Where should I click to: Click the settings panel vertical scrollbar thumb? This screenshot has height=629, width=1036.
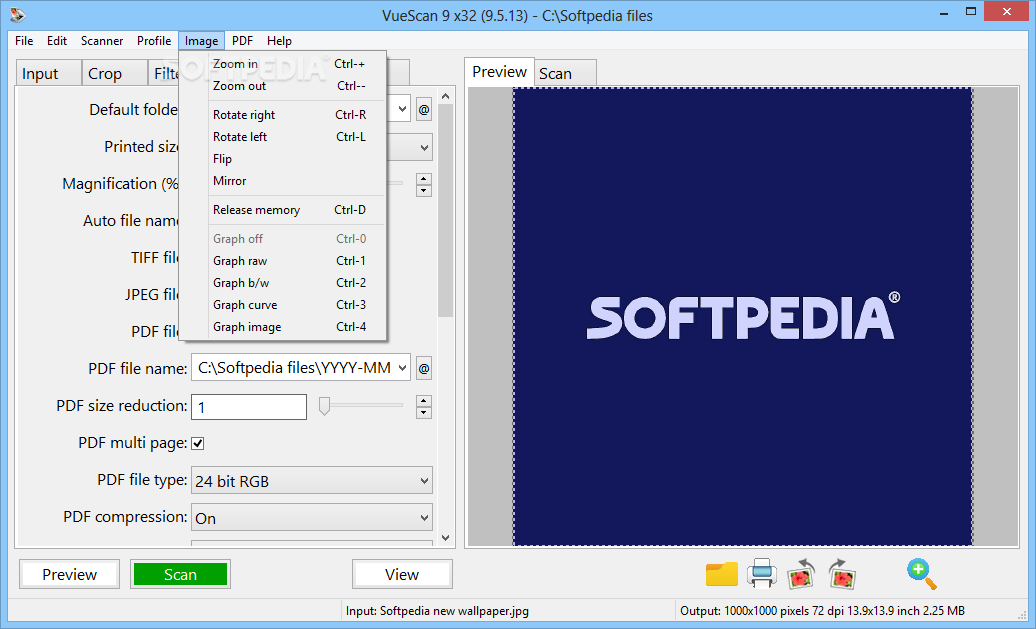click(445, 210)
